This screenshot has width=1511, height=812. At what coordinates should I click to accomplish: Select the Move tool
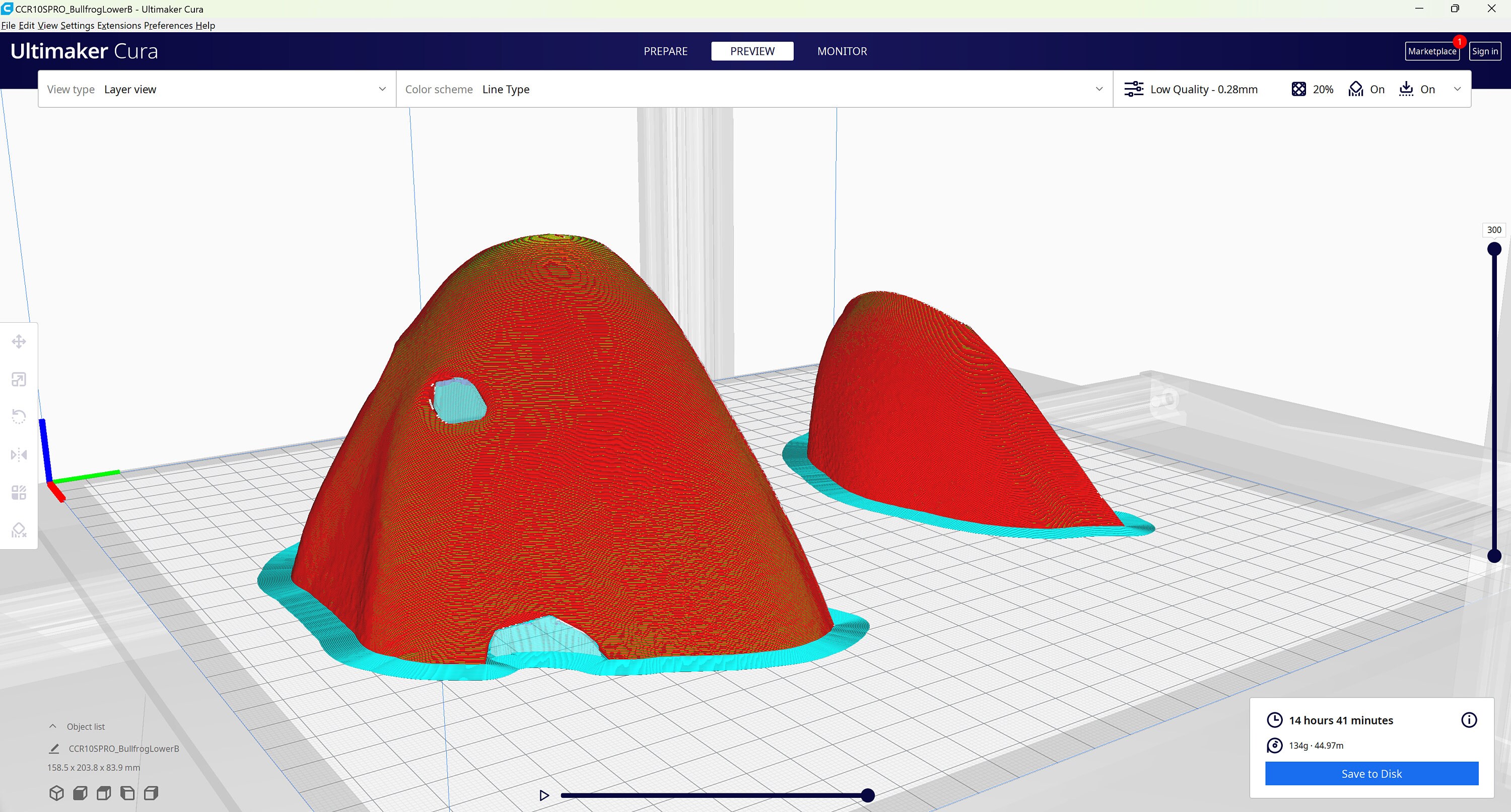(x=19, y=341)
